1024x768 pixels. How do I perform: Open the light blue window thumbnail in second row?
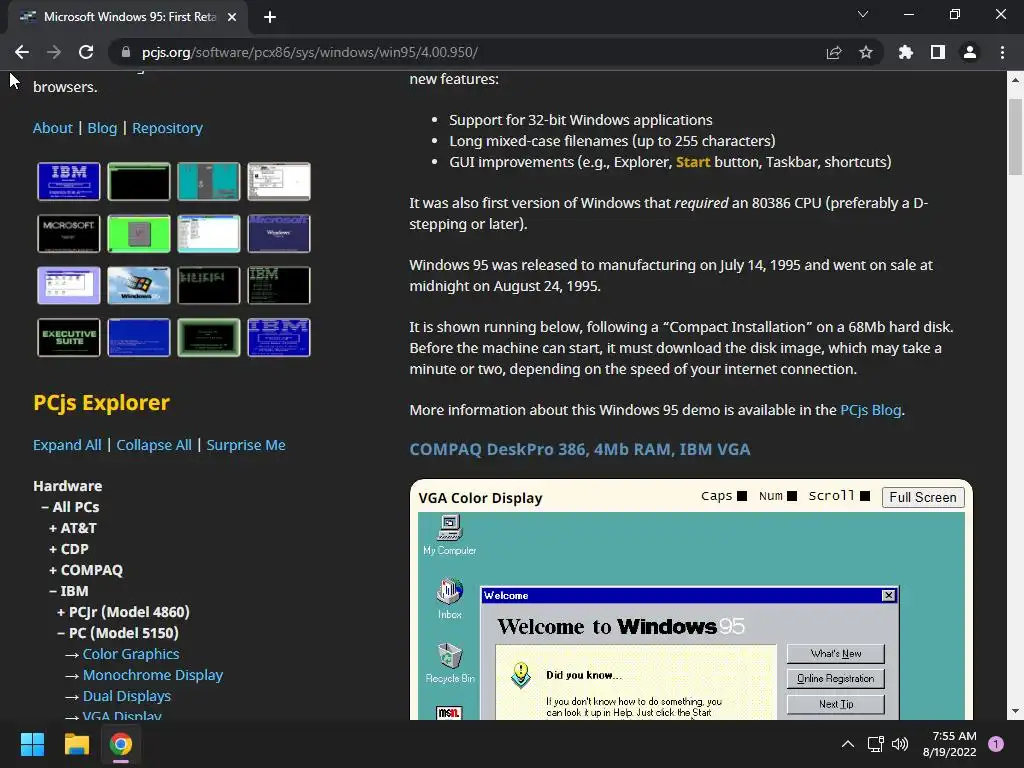[208, 233]
